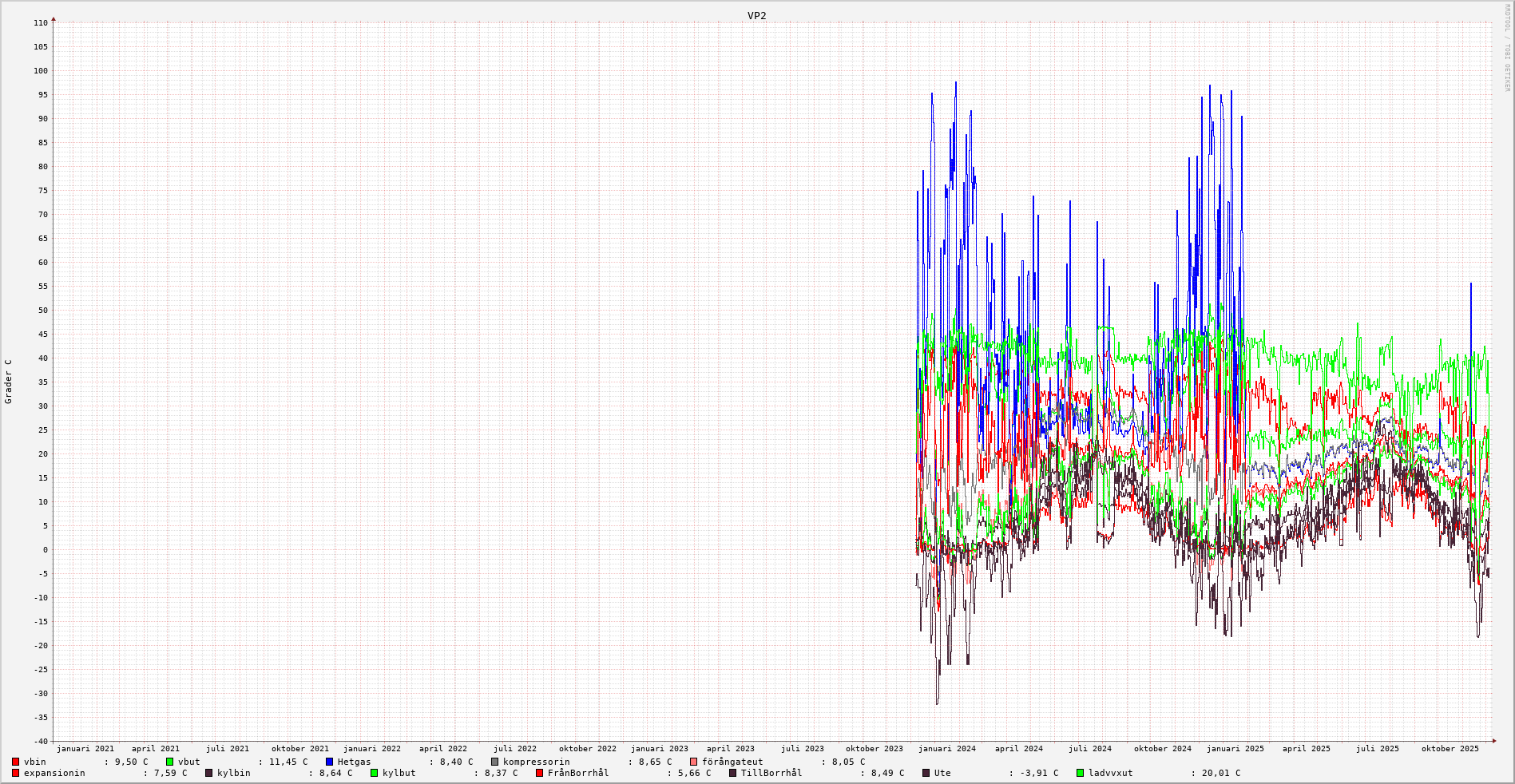This screenshot has height=784, width=1515.
Task: Select the green kylbut legend swatch
Action: pyautogui.click(x=374, y=773)
